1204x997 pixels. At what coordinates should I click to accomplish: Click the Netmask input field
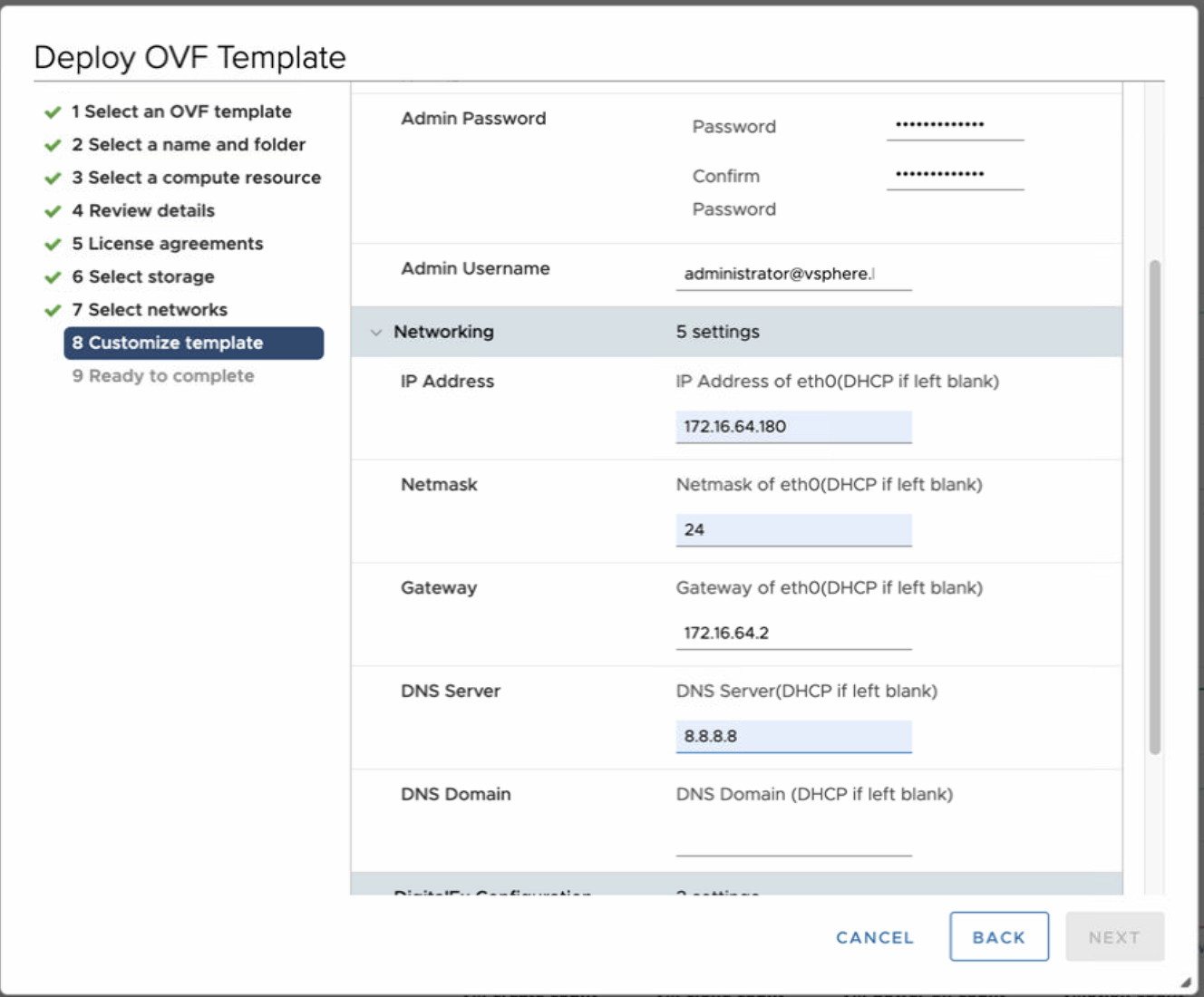pos(793,530)
